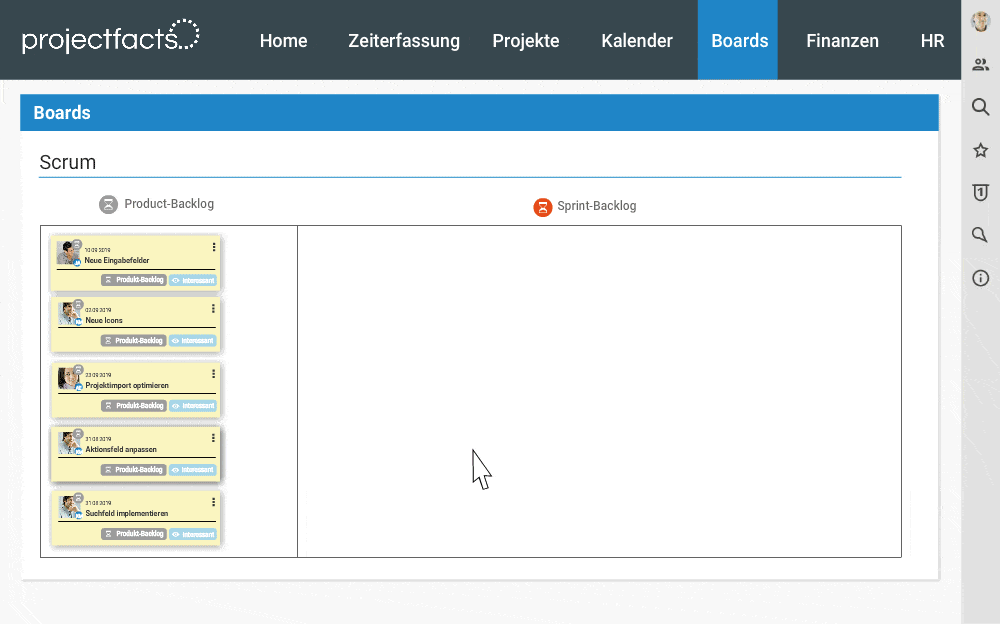
Task: Open the 'Suchfeld implementieren' card title
Action: click(x=127, y=513)
